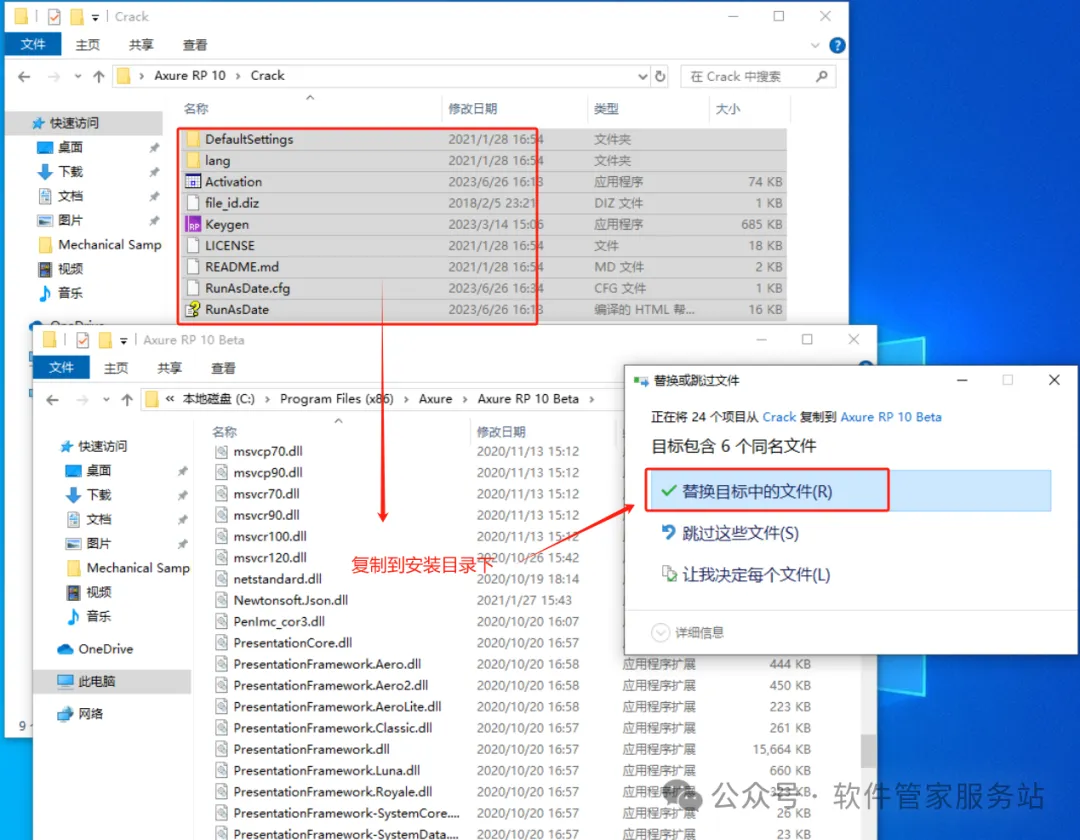Select the Activation application file icon
1080x840 pixels.
click(193, 182)
